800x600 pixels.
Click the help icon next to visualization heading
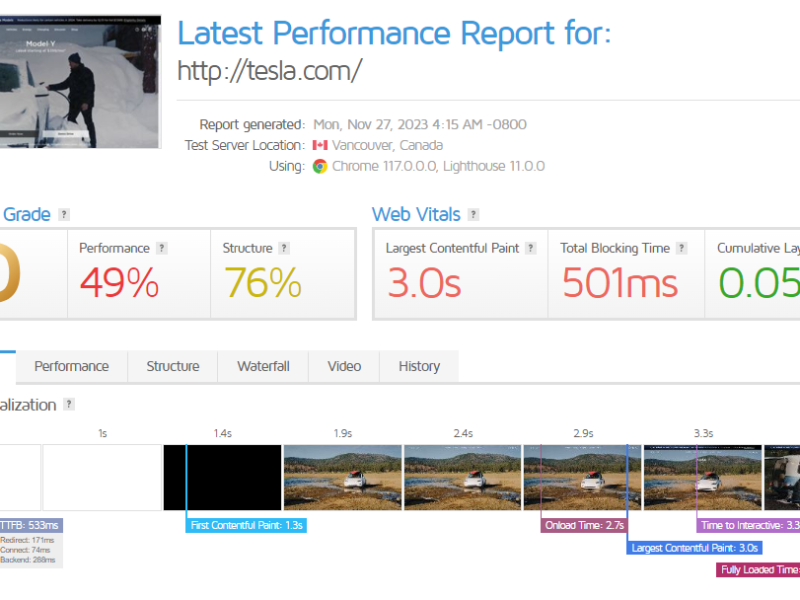(69, 404)
